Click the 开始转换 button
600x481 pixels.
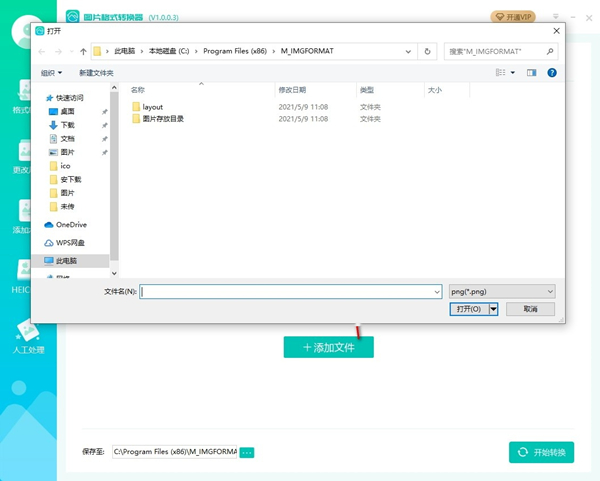(x=541, y=453)
